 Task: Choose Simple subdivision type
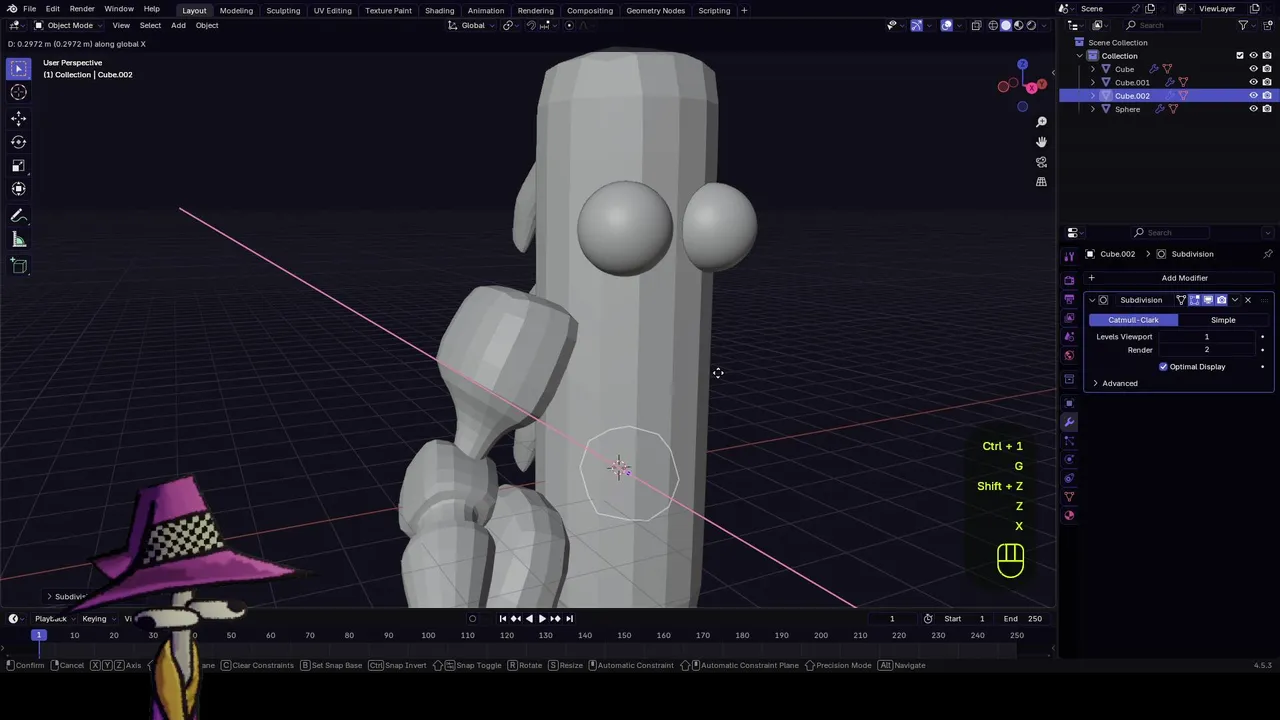tap(1223, 320)
